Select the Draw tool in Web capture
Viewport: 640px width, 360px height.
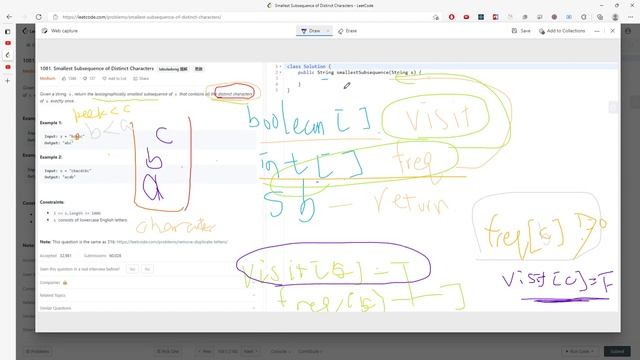pyautogui.click(x=311, y=31)
